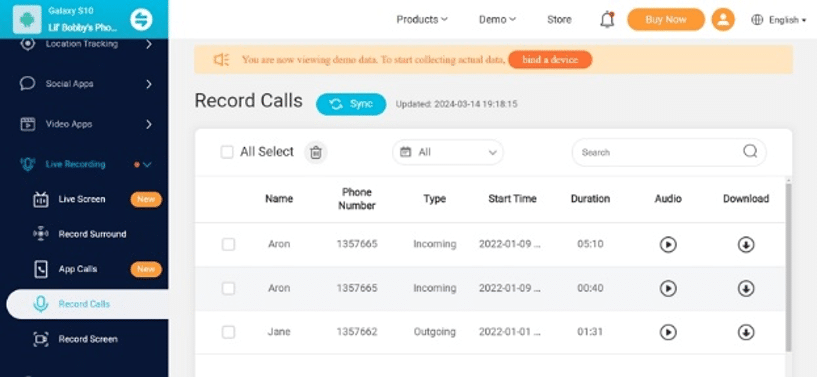818x377 pixels.
Task: Click the App Calls phone icon
Action: point(41,269)
